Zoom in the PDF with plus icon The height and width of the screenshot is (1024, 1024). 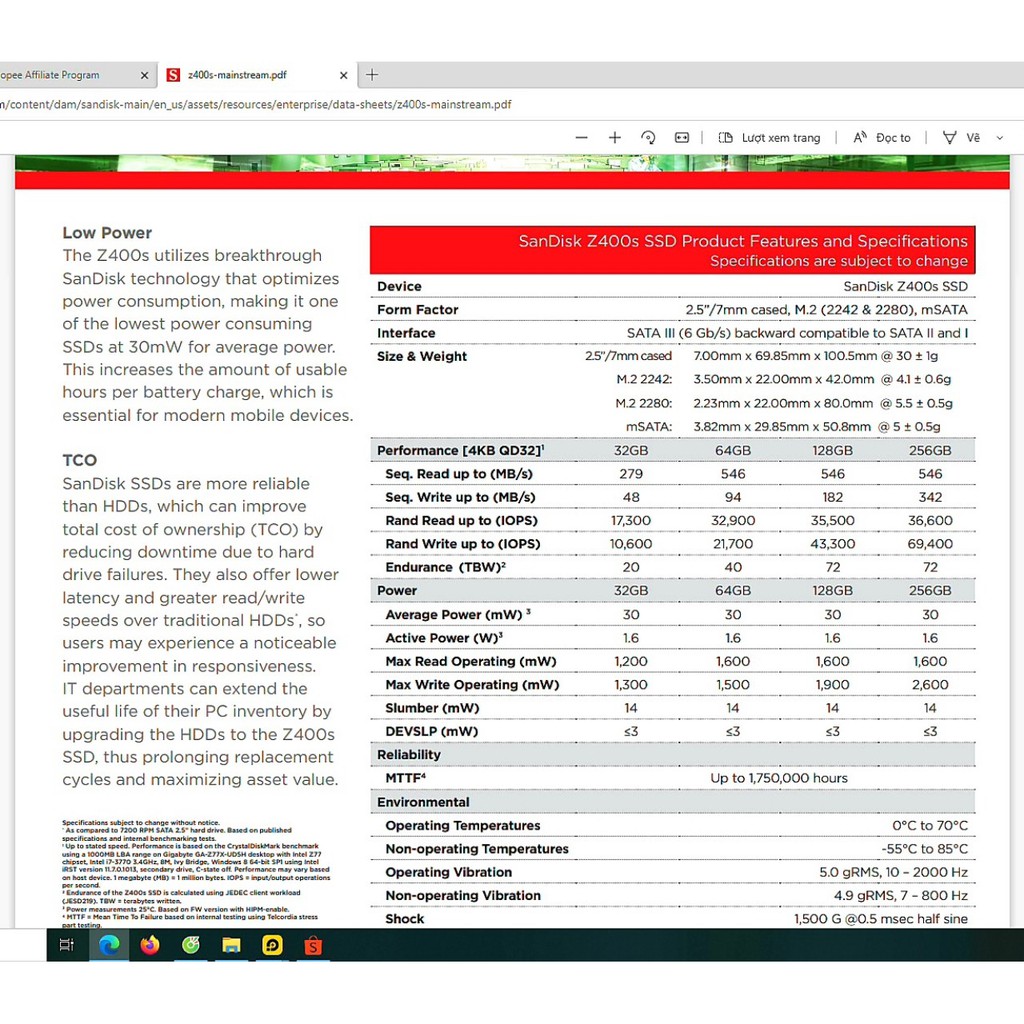coord(615,138)
